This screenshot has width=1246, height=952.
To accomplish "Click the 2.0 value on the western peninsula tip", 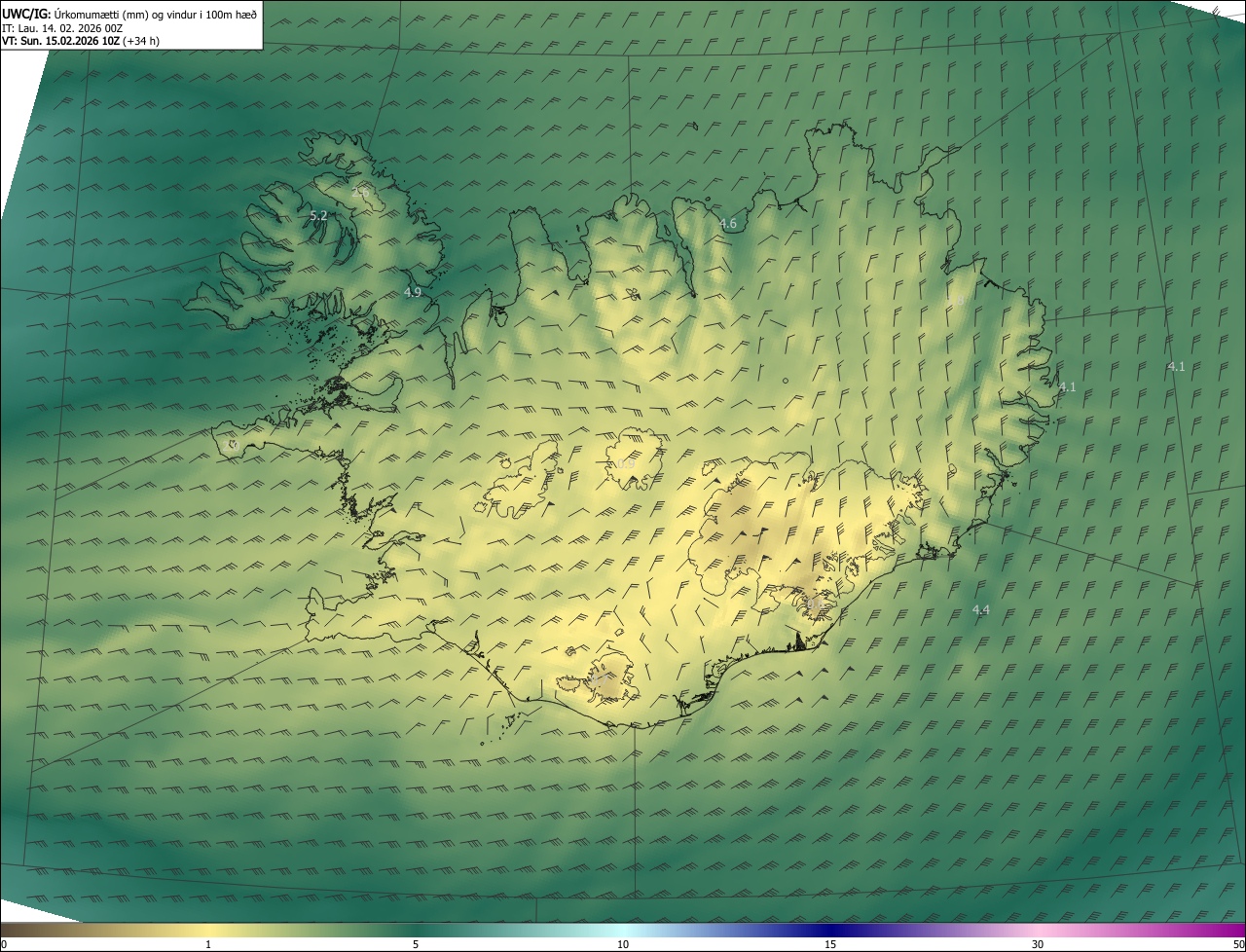I will (x=232, y=445).
